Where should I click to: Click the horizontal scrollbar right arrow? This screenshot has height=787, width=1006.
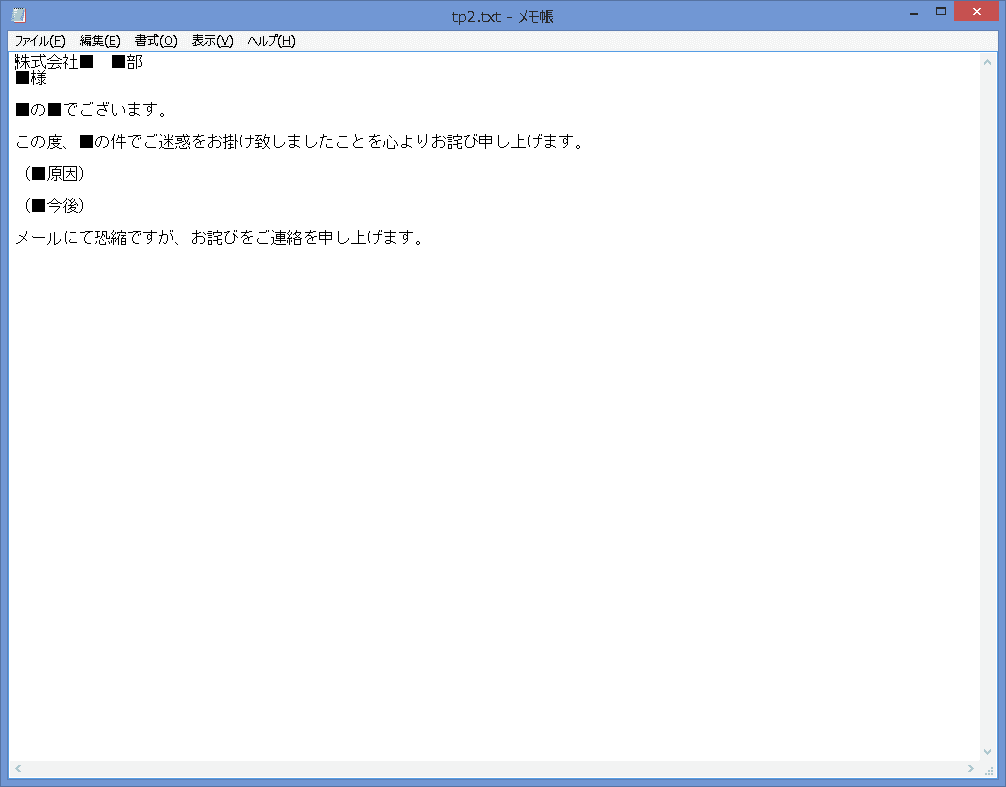[x=971, y=768]
